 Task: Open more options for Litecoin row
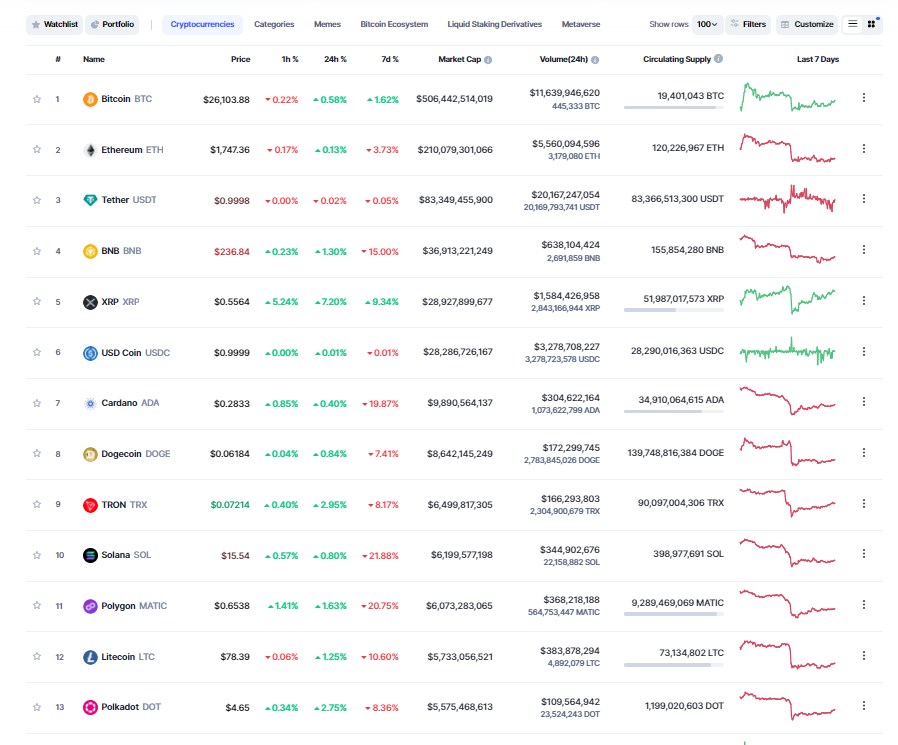tap(864, 655)
